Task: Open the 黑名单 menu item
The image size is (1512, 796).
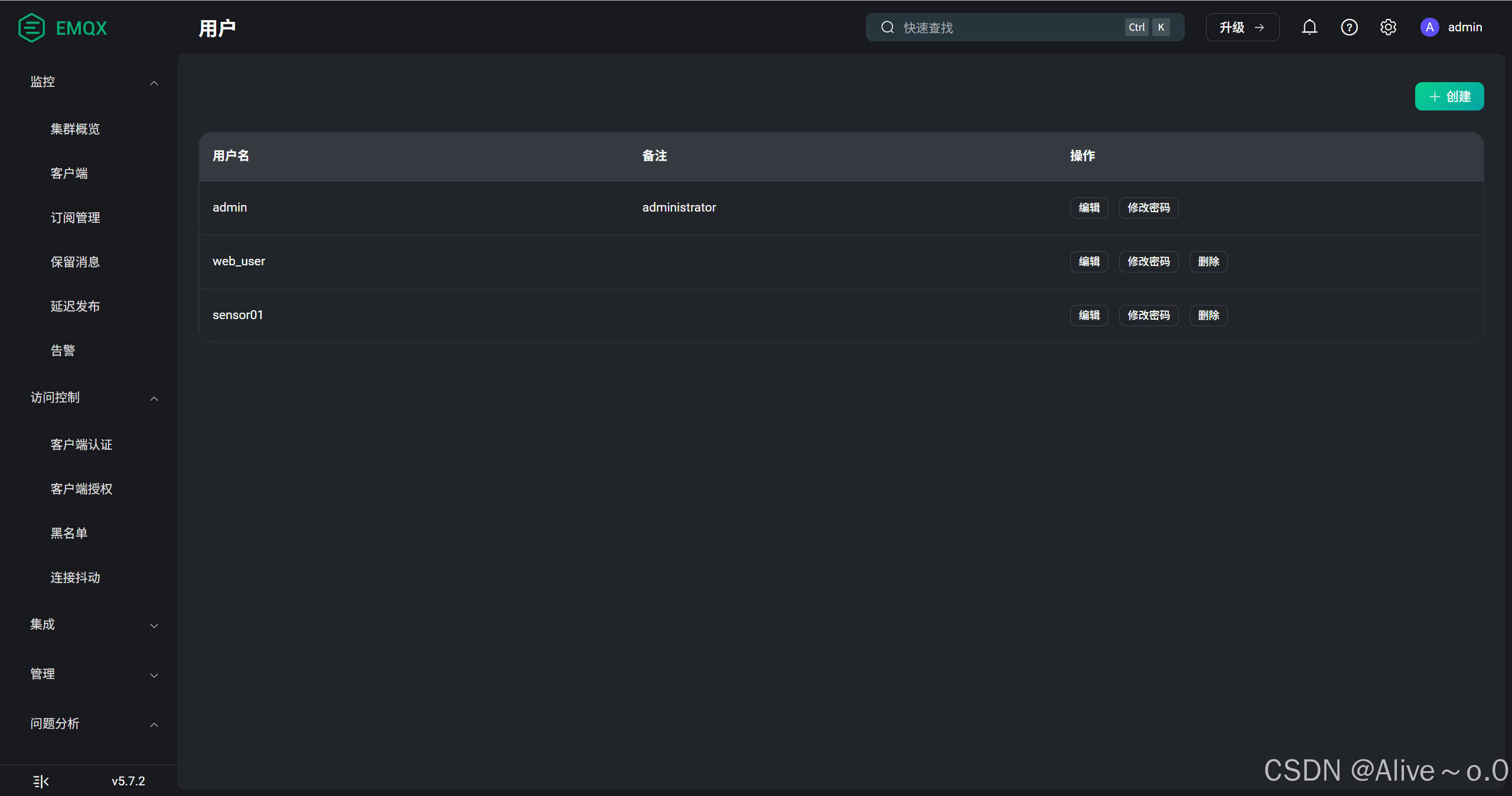Action: (x=69, y=533)
